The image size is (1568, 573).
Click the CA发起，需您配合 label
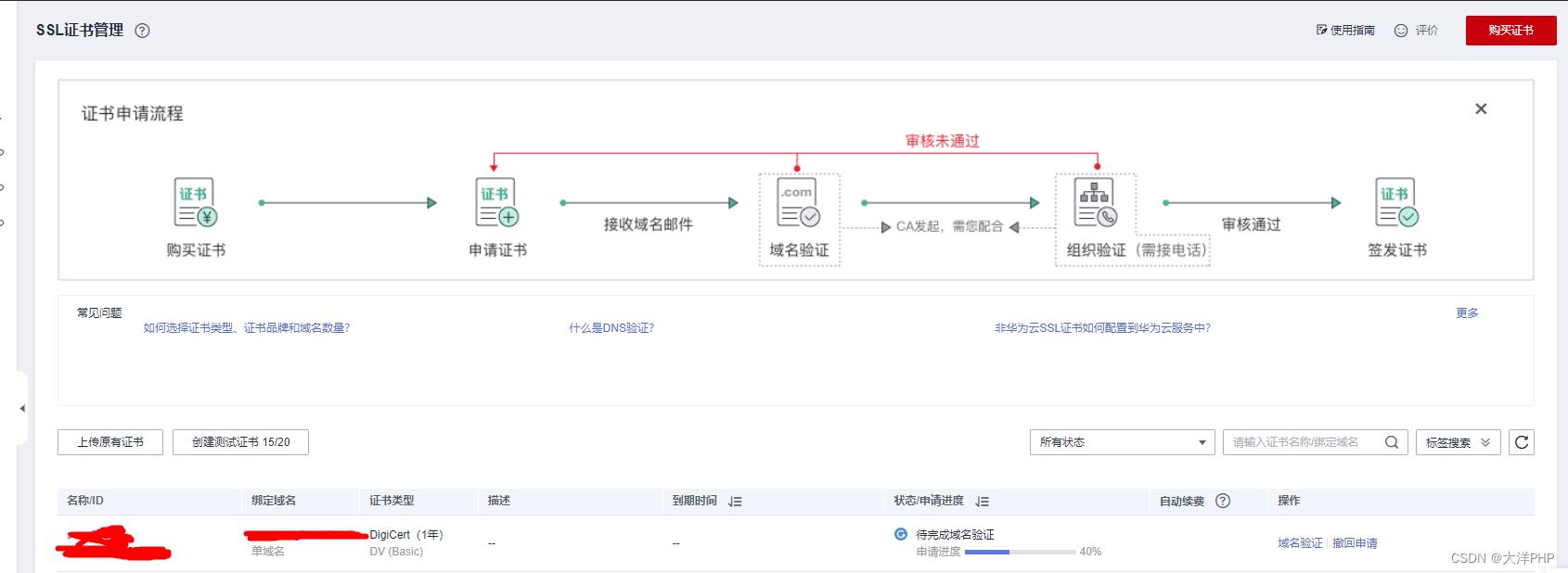[x=950, y=226]
